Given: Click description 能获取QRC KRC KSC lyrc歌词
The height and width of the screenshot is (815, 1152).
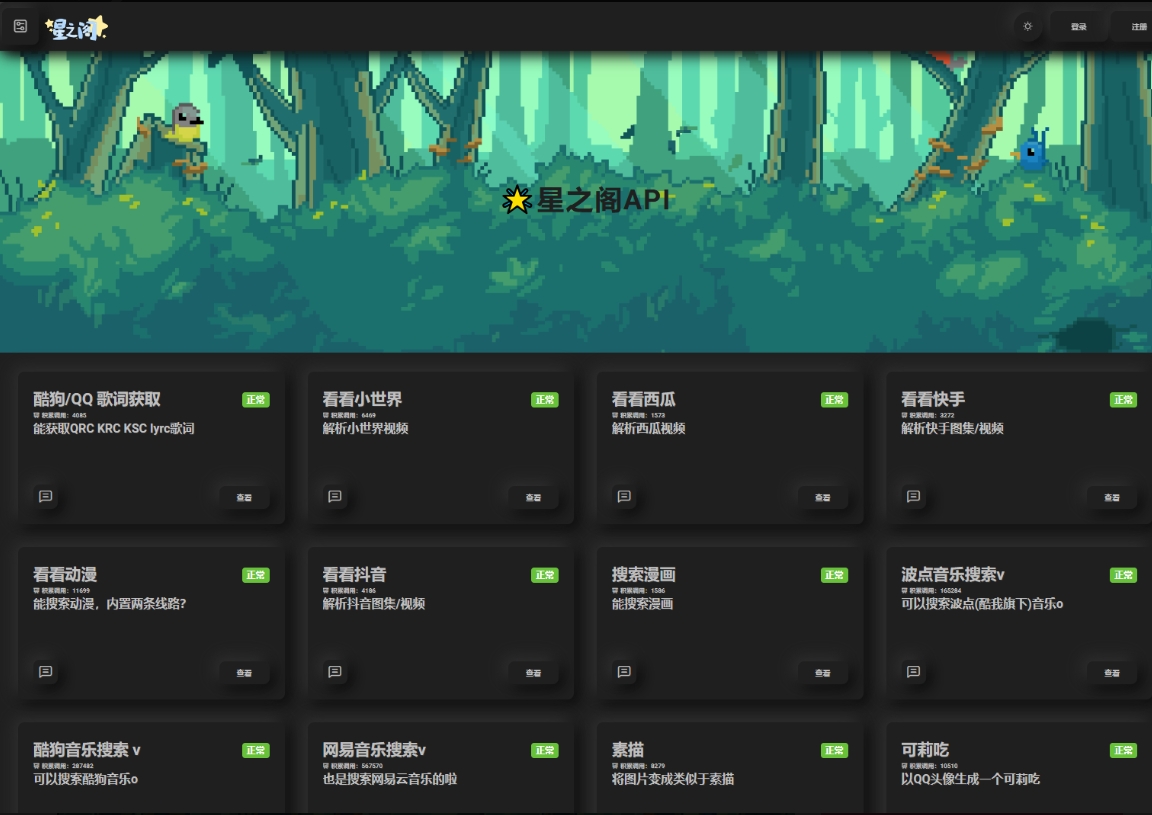Looking at the screenshot, I should 114,428.
